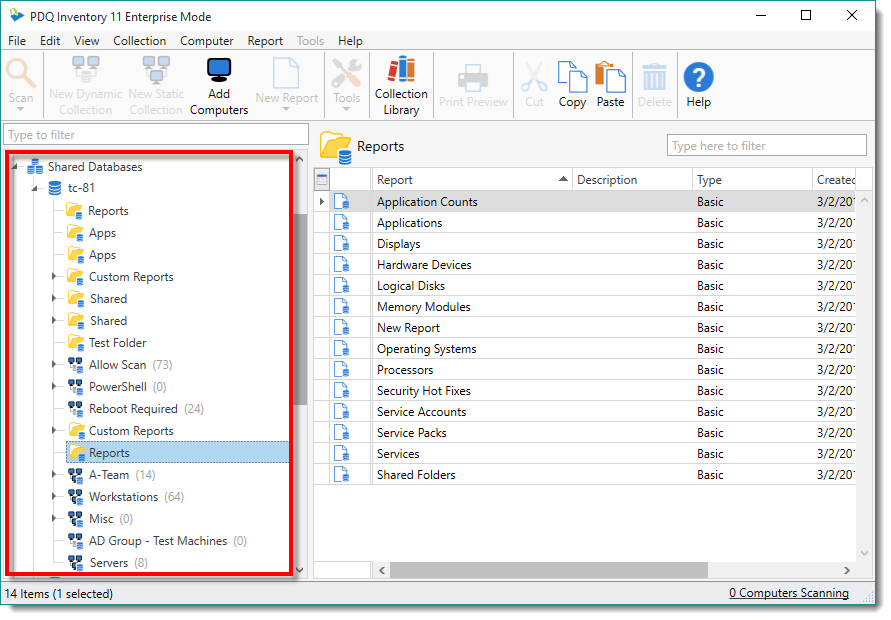This screenshot has width=891, height=620.
Task: Open the File menu
Action: (17, 41)
